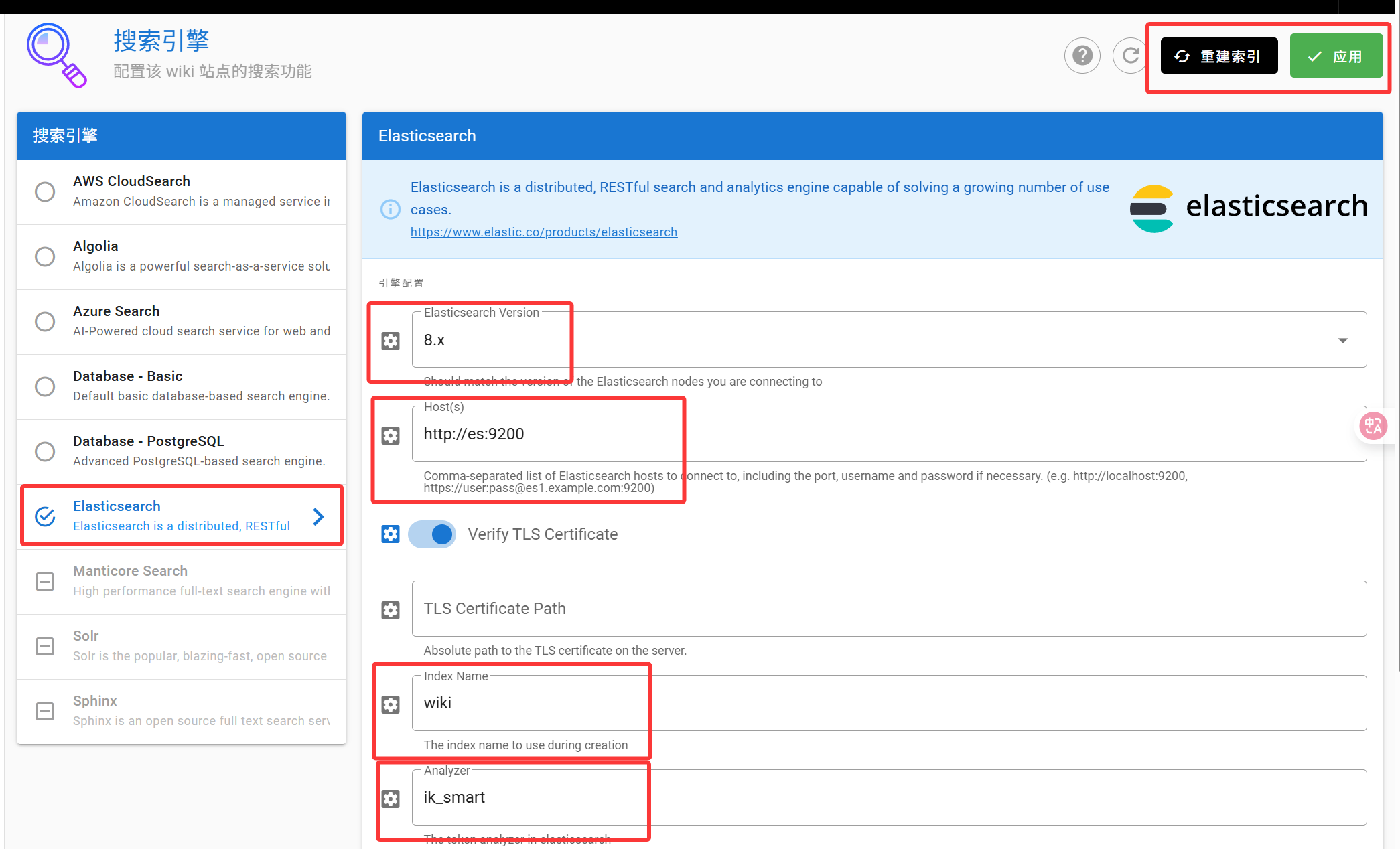The image size is (1400, 849).
Task: Expand Elasticsearch entry chevron arrow
Action: (x=319, y=516)
